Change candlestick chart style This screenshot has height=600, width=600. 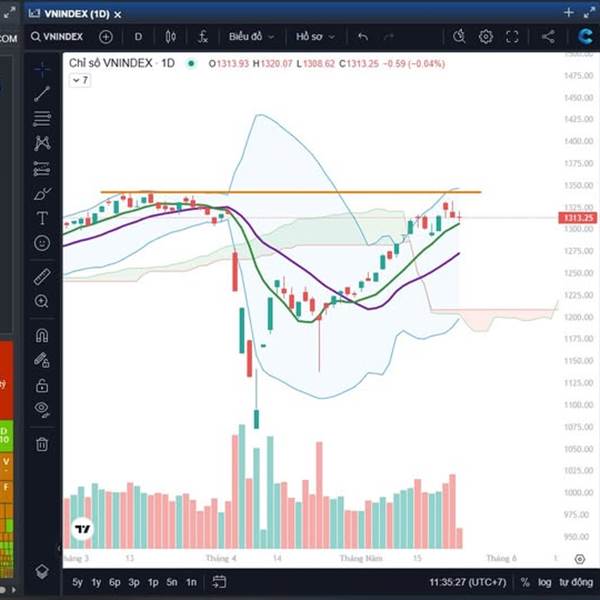tap(171, 37)
